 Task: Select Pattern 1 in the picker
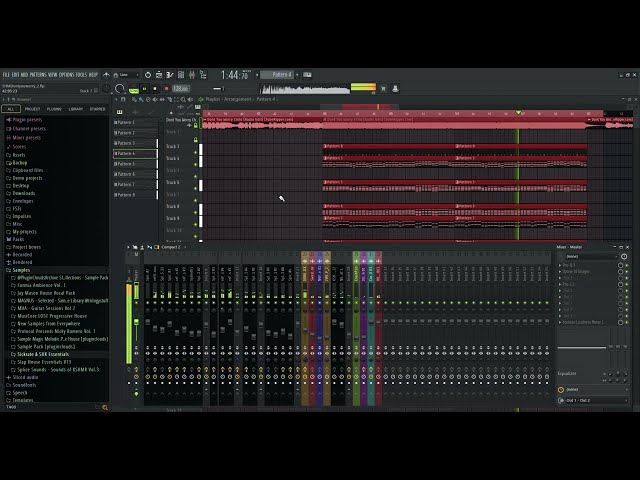[136, 122]
